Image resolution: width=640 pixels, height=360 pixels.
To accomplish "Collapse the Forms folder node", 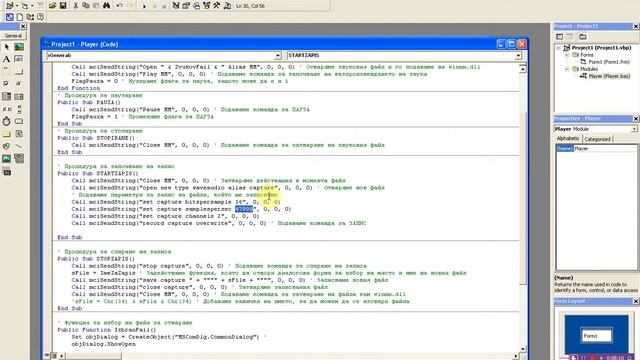I will (567, 55).
